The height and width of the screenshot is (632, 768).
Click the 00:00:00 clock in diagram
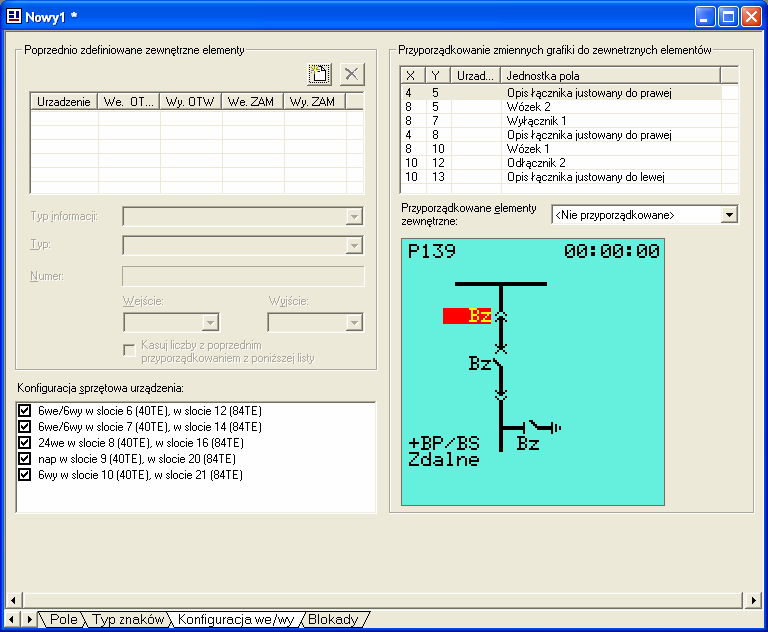[x=611, y=251]
